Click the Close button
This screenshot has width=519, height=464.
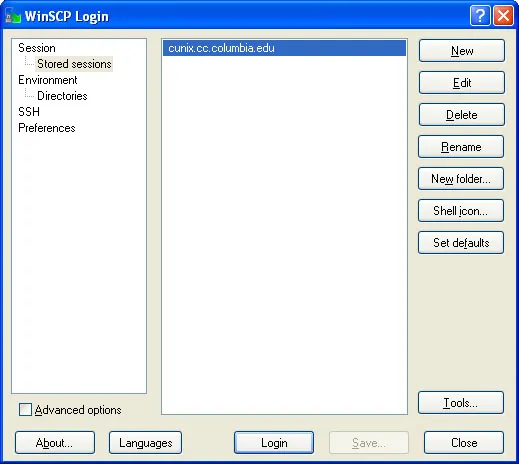click(x=464, y=443)
